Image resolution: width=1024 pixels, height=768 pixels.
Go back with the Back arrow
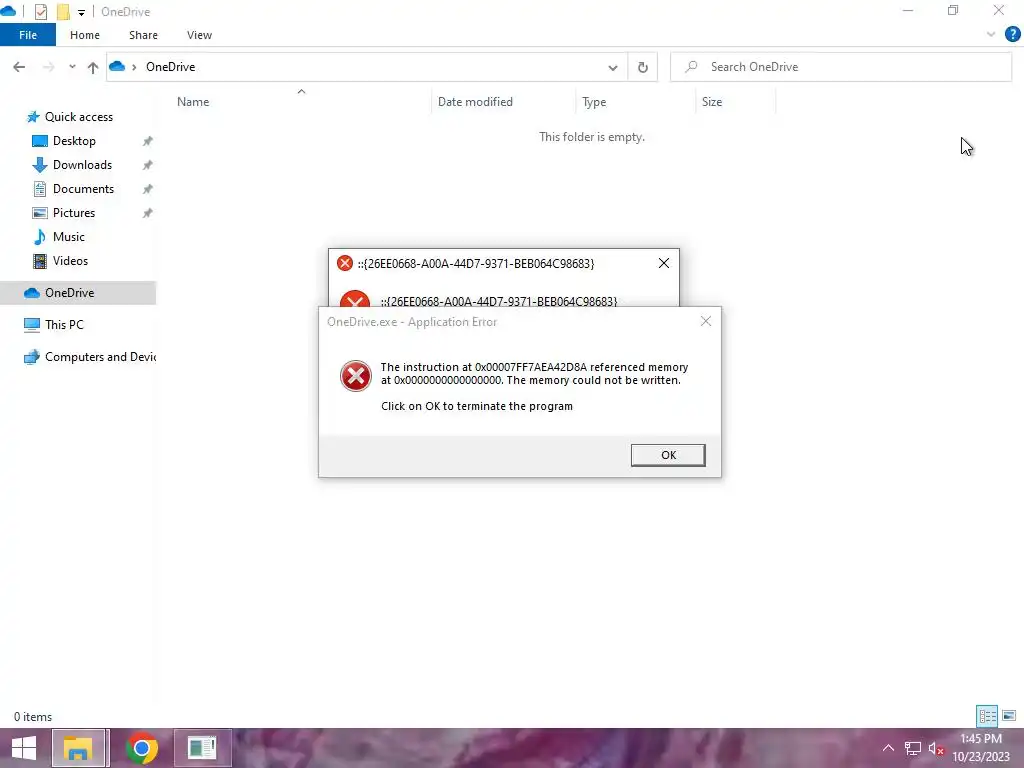[19, 67]
